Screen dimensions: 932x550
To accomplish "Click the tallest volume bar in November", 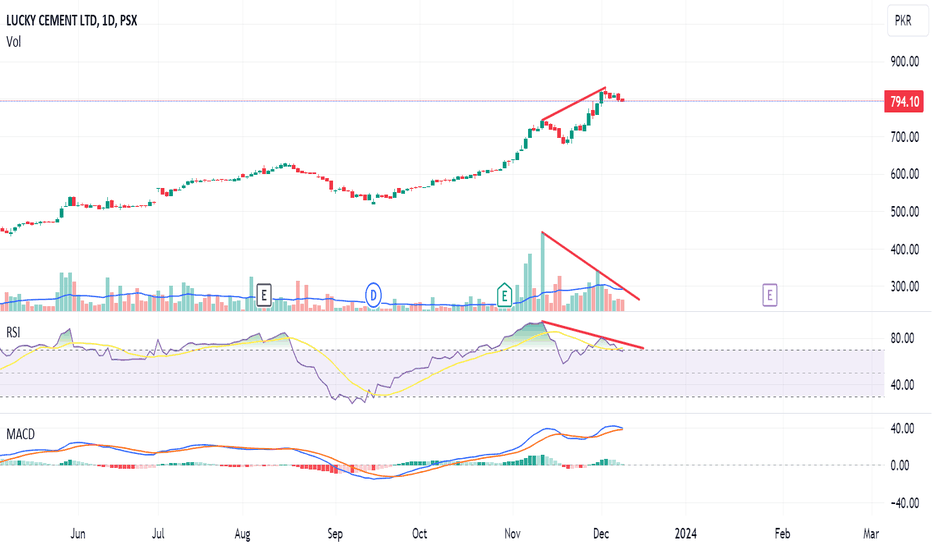I will tap(542, 271).
